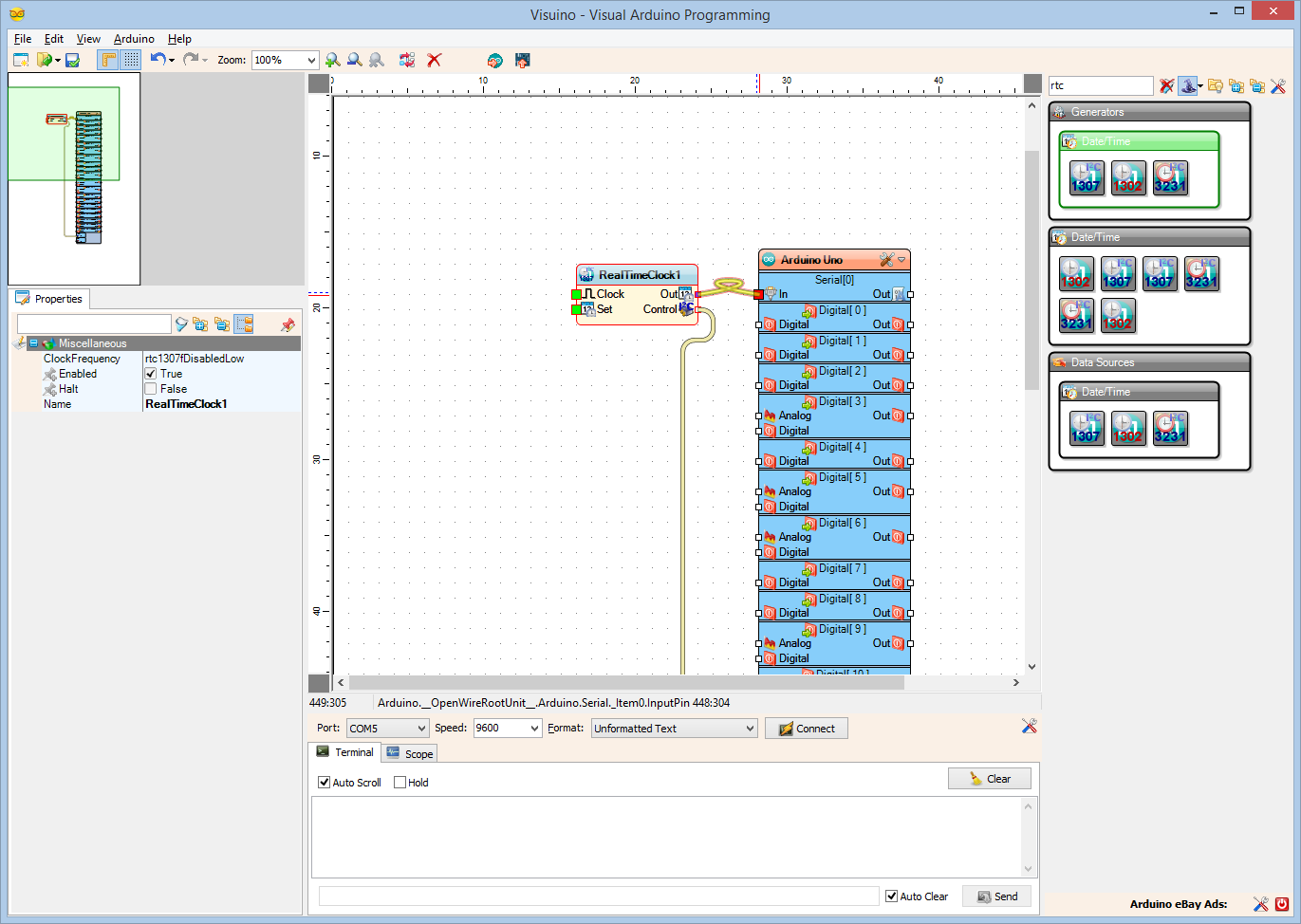Open the File menu
This screenshot has height=924, width=1301.
click(x=23, y=39)
